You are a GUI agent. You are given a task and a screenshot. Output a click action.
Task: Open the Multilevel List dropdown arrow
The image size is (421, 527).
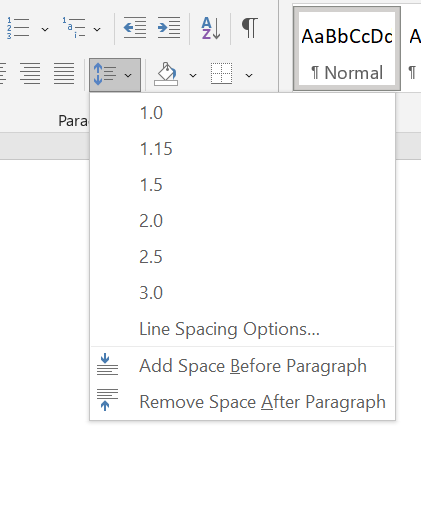(x=97, y=30)
